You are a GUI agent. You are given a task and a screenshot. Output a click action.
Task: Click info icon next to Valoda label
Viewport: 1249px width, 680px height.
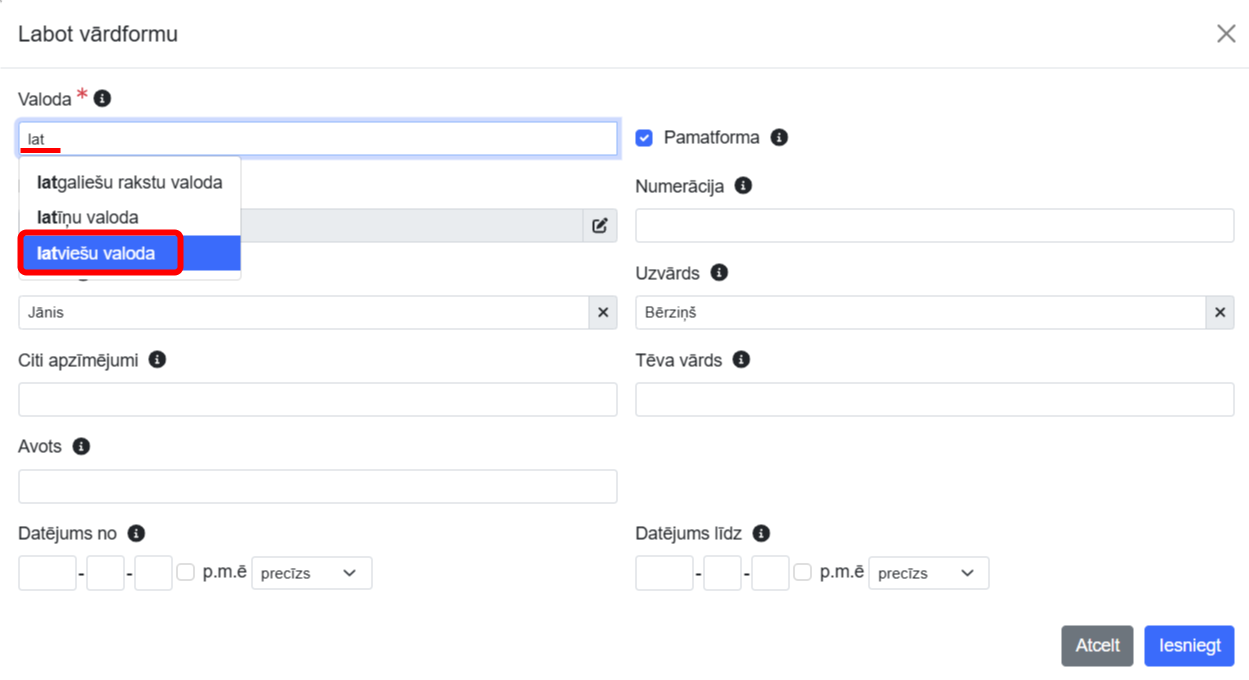(102, 99)
